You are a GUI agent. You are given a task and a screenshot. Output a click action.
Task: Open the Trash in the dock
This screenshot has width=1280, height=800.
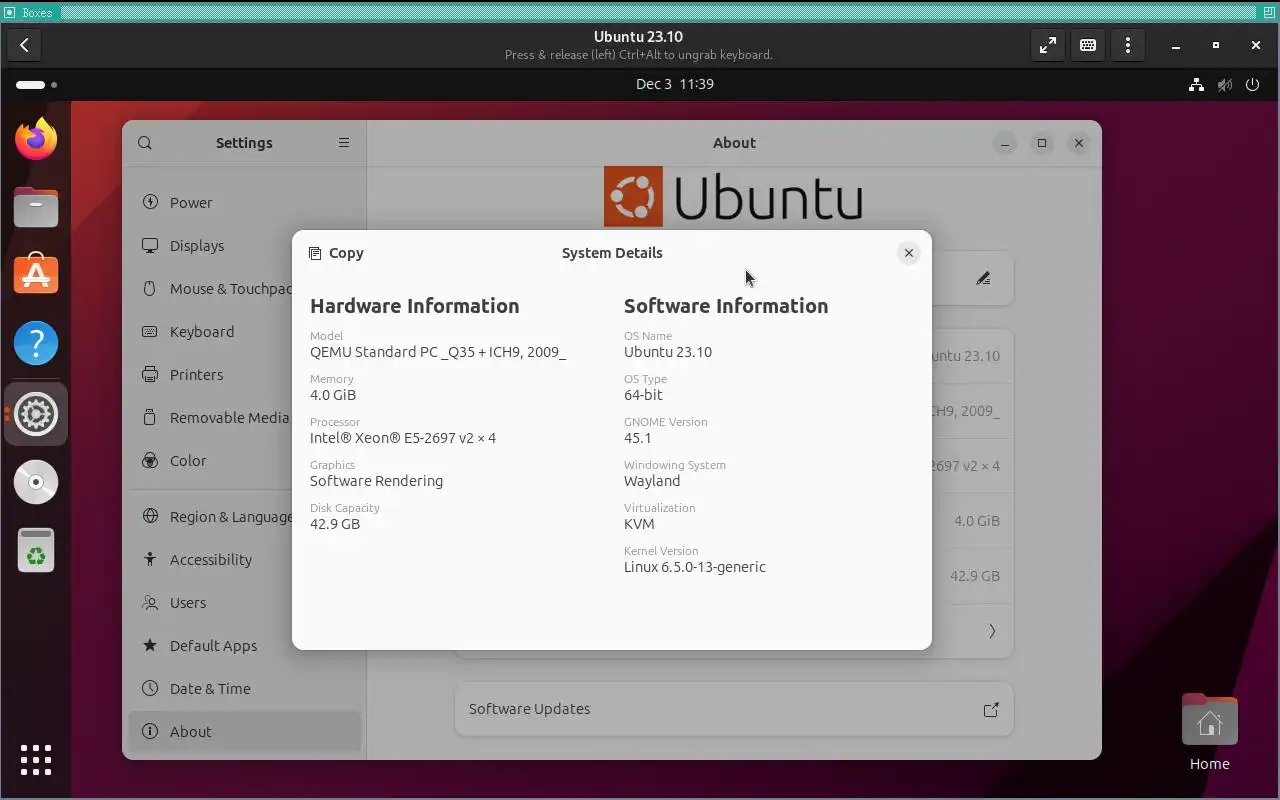point(36,550)
